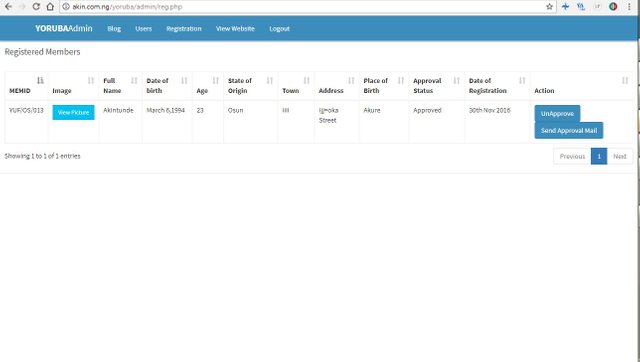
Task: Open the Chrome three-dot menu
Action: pos(629,7)
